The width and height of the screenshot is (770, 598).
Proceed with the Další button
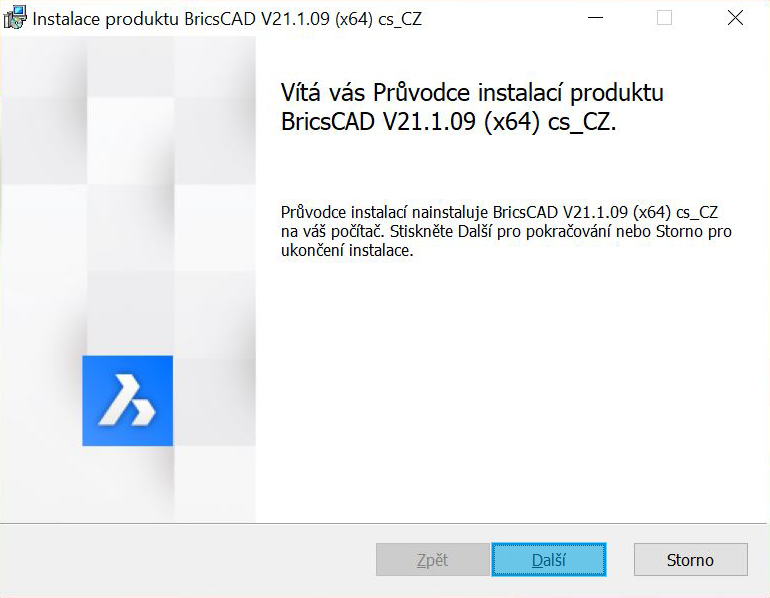549,559
